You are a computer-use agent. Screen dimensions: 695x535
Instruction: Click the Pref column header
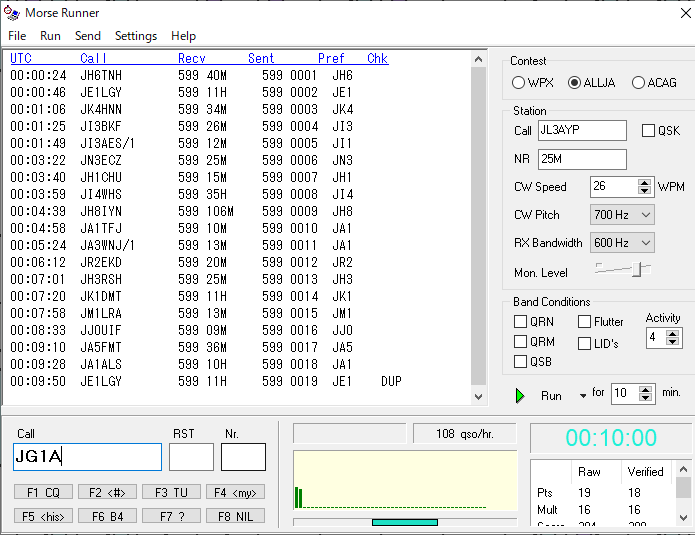coord(331,58)
